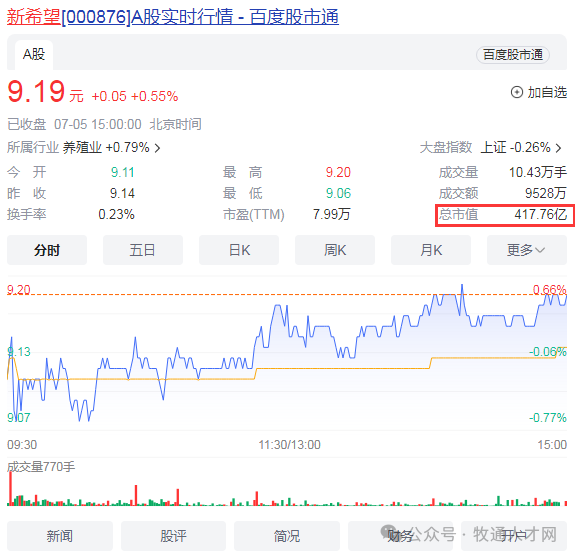Screen dimensions: 575x557
Task: Click the 换手率 value 0.23%
Action: [x=117, y=214]
